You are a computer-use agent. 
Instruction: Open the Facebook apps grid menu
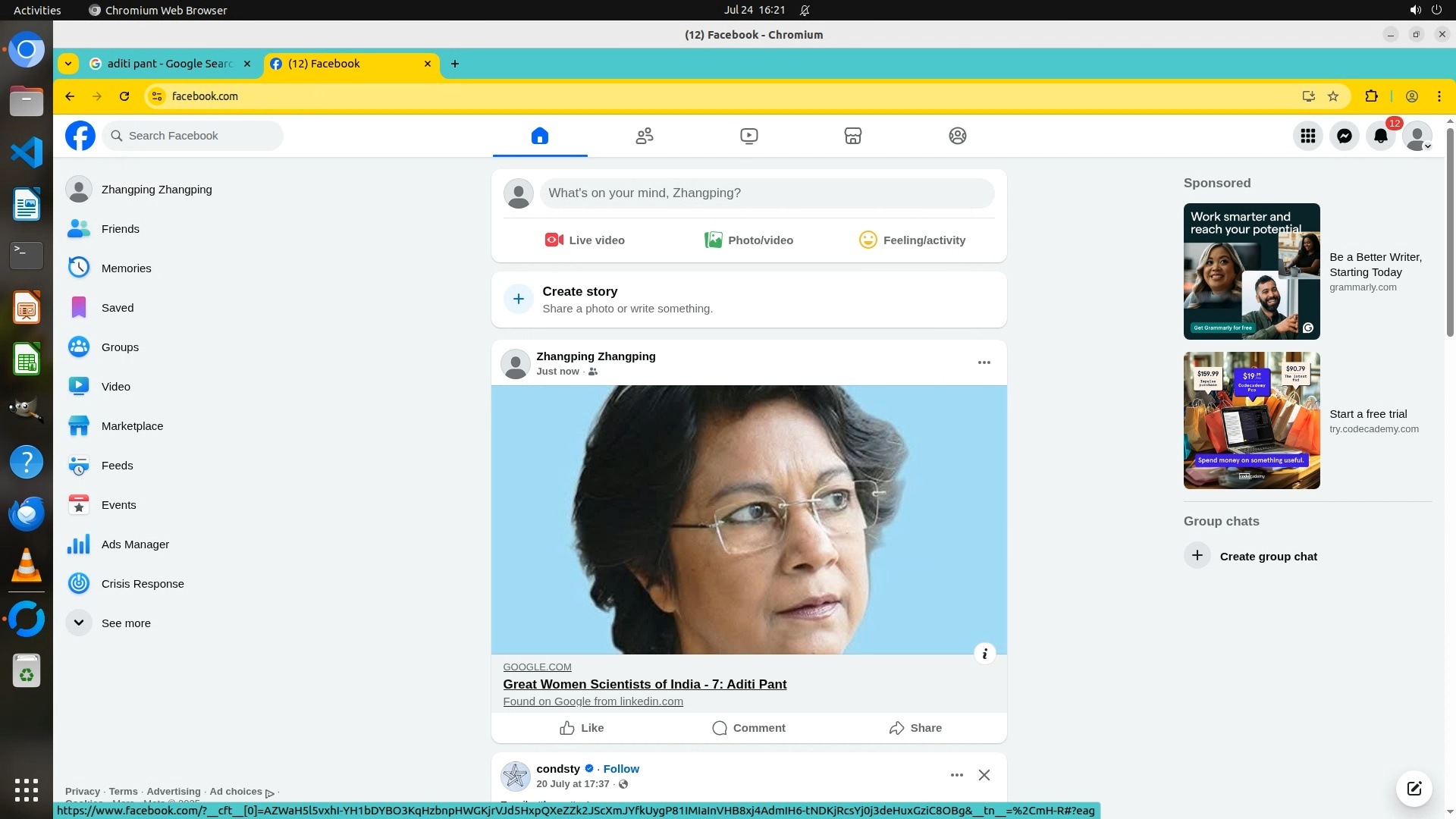pos(1307,136)
